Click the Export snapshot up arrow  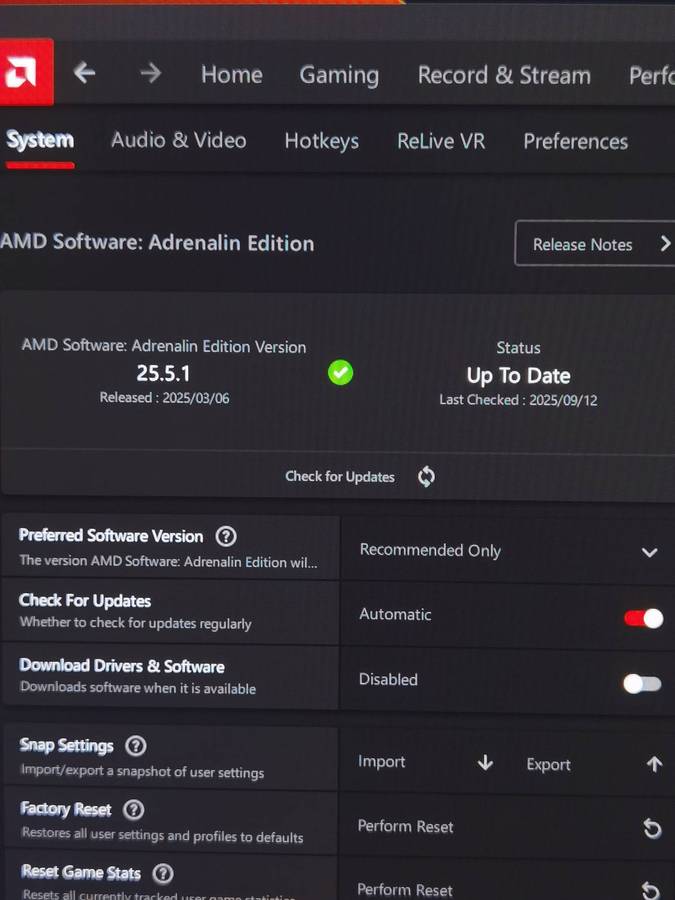pos(654,764)
